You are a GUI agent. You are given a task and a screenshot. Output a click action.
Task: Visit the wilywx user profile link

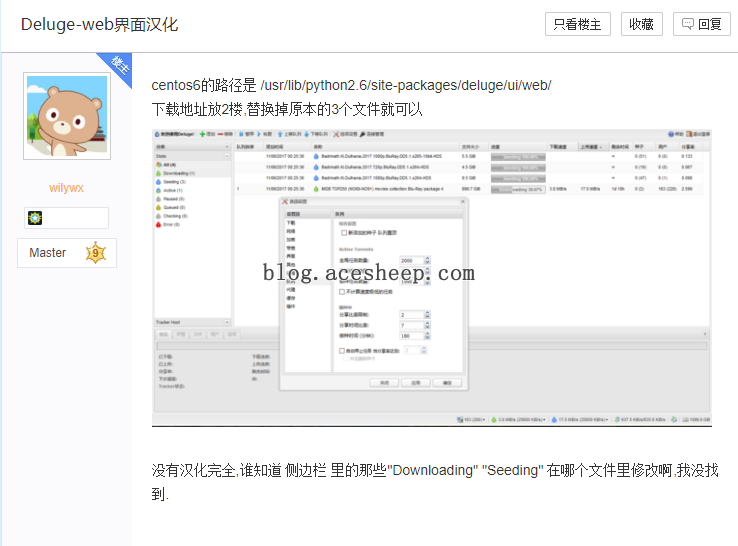(66, 188)
